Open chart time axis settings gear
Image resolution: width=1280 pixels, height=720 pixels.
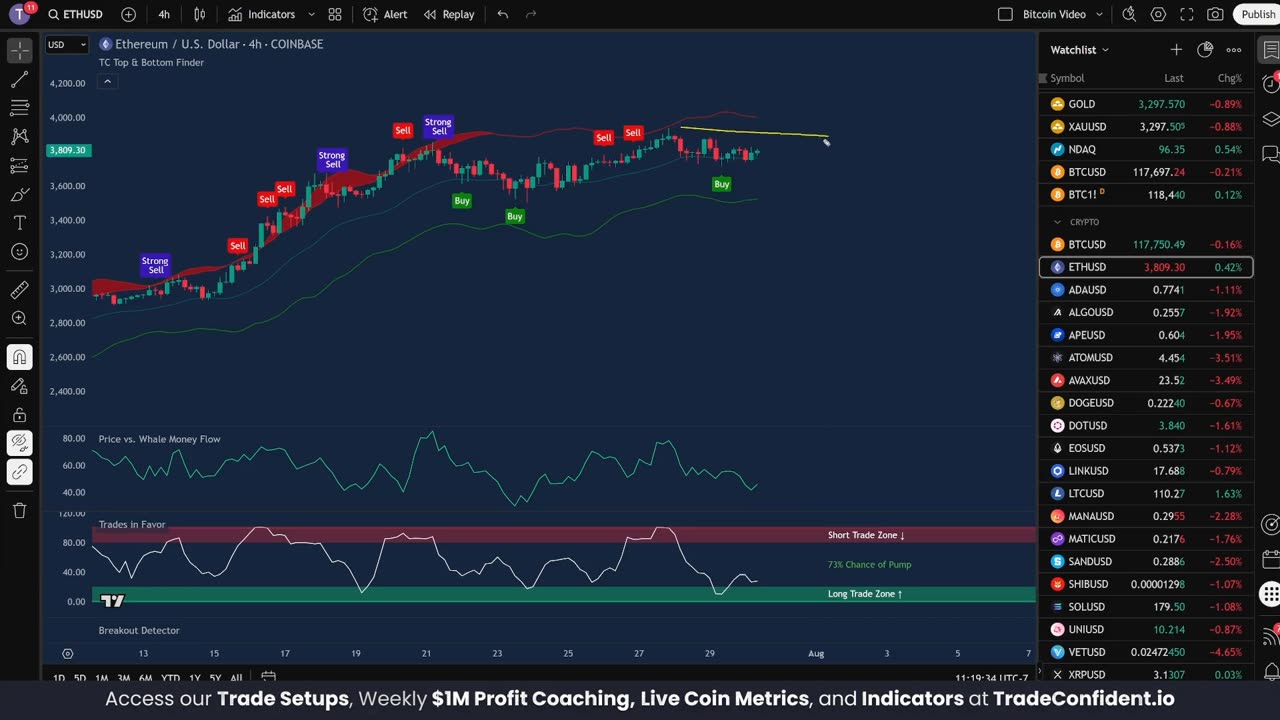pyautogui.click(x=68, y=654)
